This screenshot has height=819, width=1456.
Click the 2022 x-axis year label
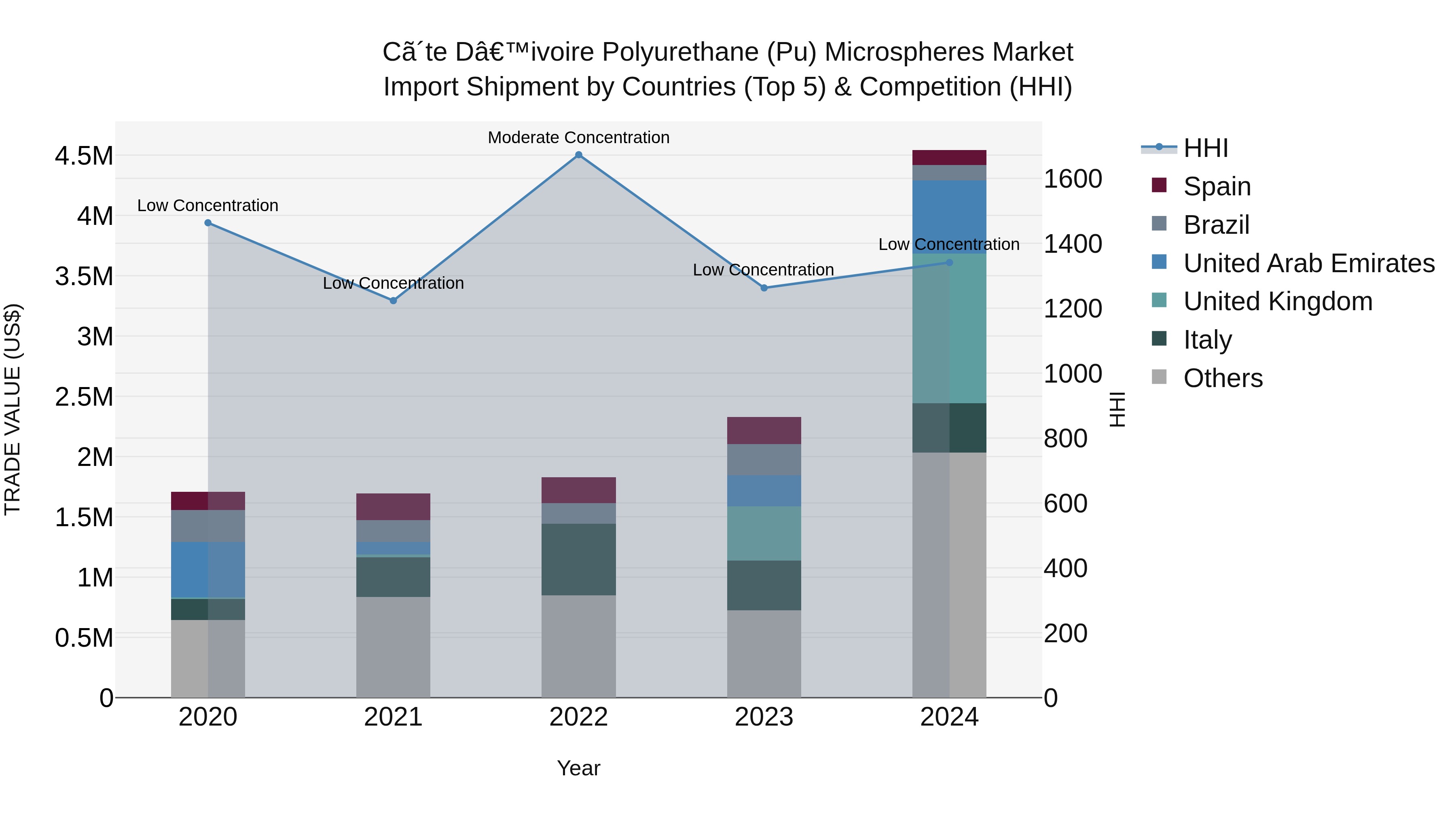[x=578, y=717]
